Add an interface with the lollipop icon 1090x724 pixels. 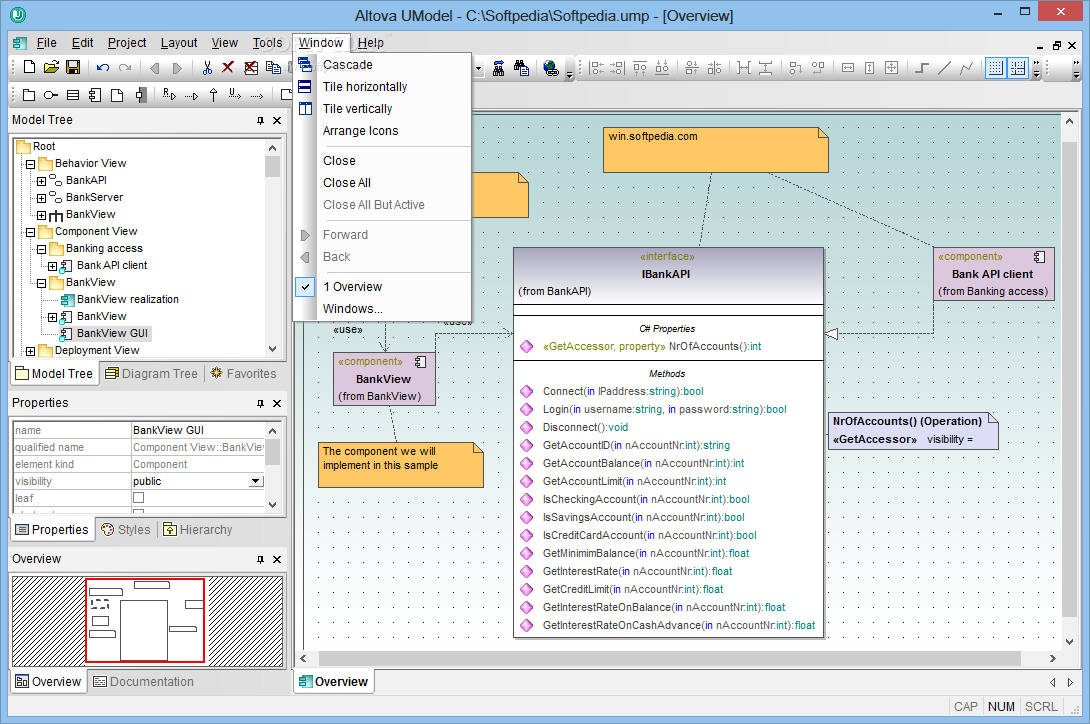[51, 95]
